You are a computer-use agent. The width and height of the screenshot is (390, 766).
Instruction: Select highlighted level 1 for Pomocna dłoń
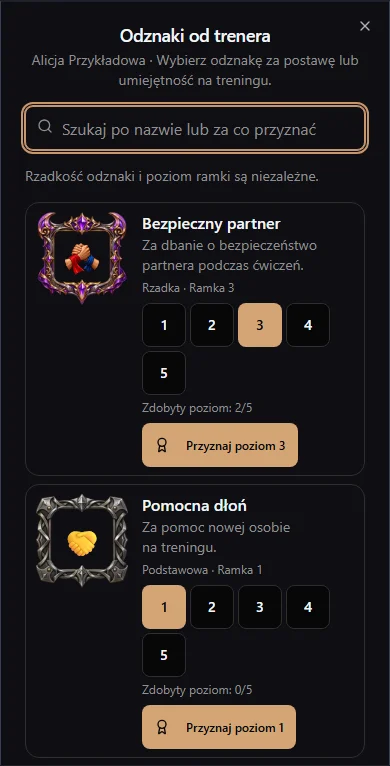(x=164, y=607)
